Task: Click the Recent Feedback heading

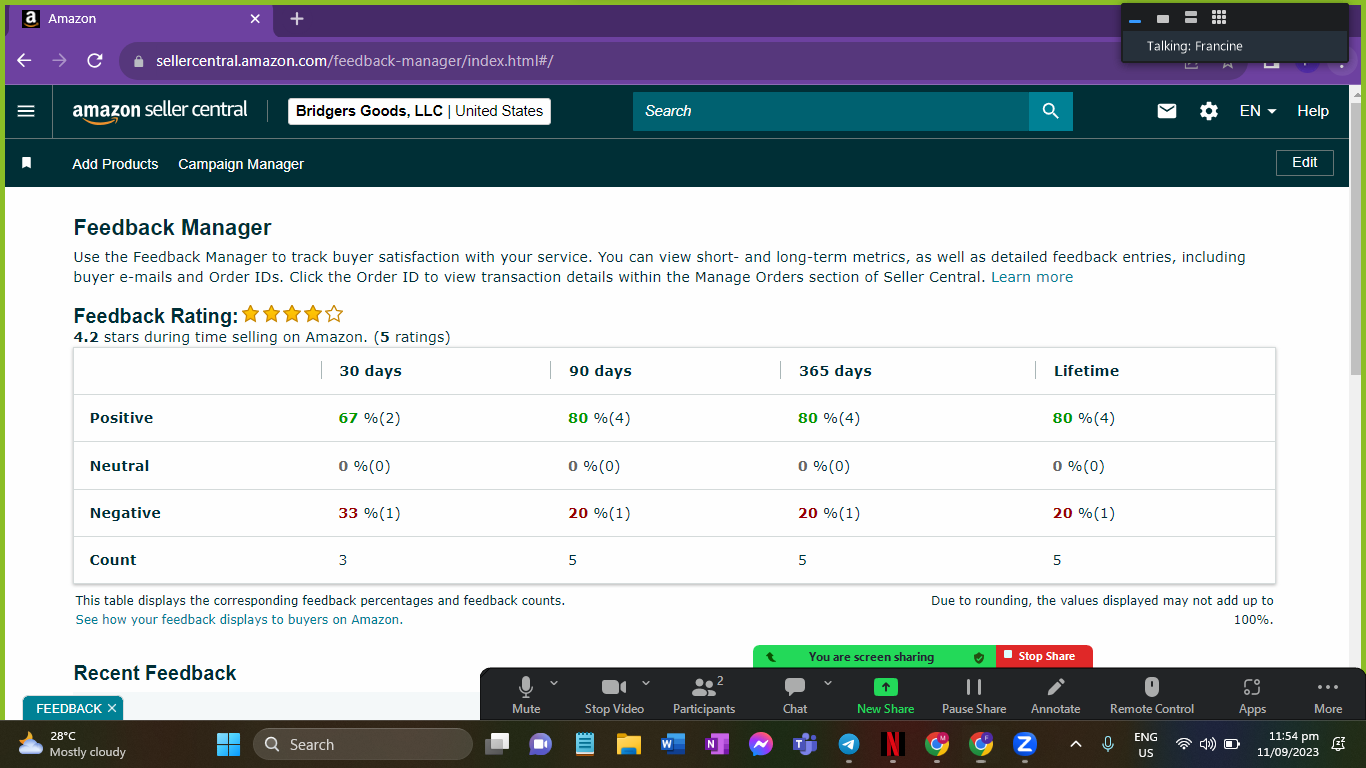Action: [x=155, y=673]
